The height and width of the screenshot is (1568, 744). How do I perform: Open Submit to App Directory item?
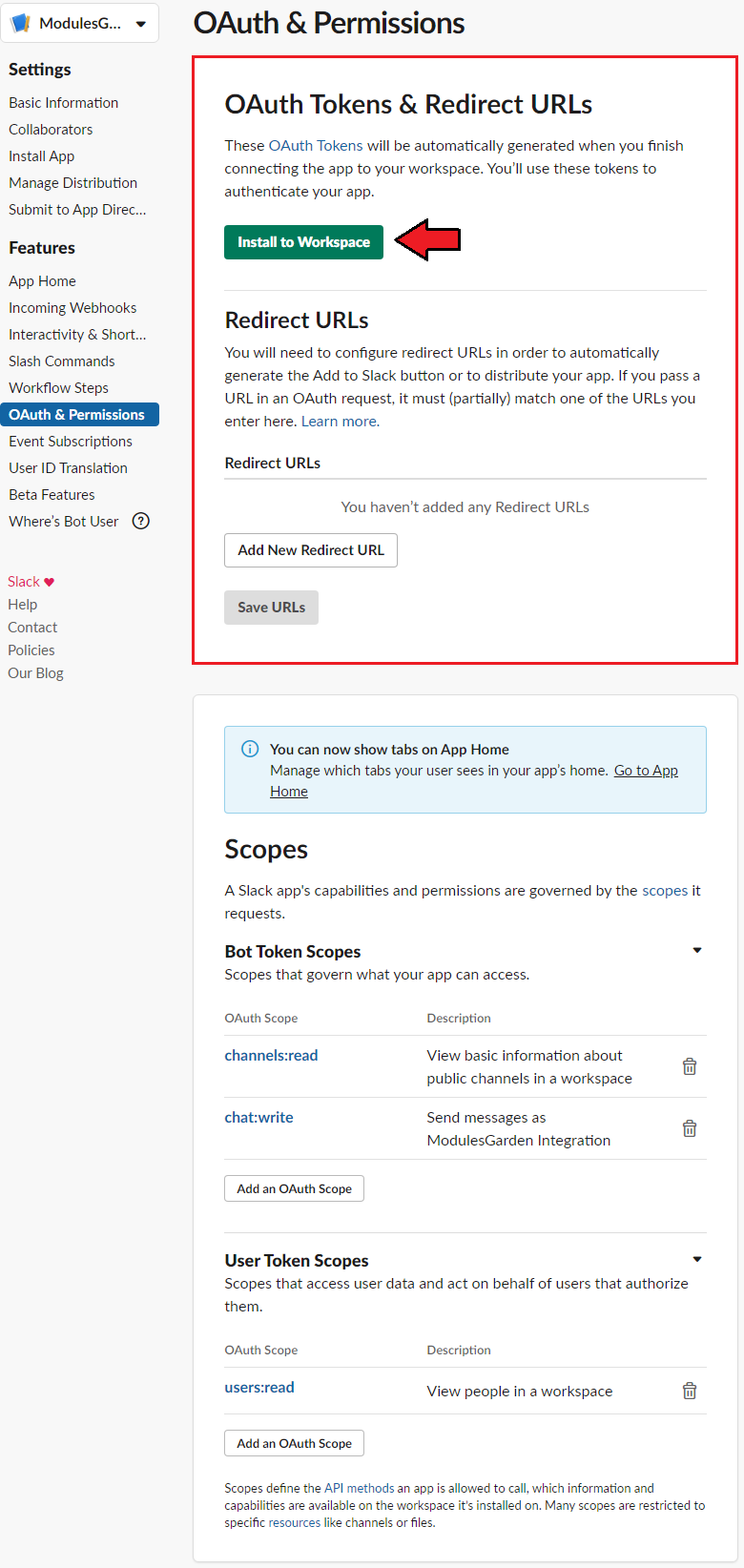click(x=77, y=209)
